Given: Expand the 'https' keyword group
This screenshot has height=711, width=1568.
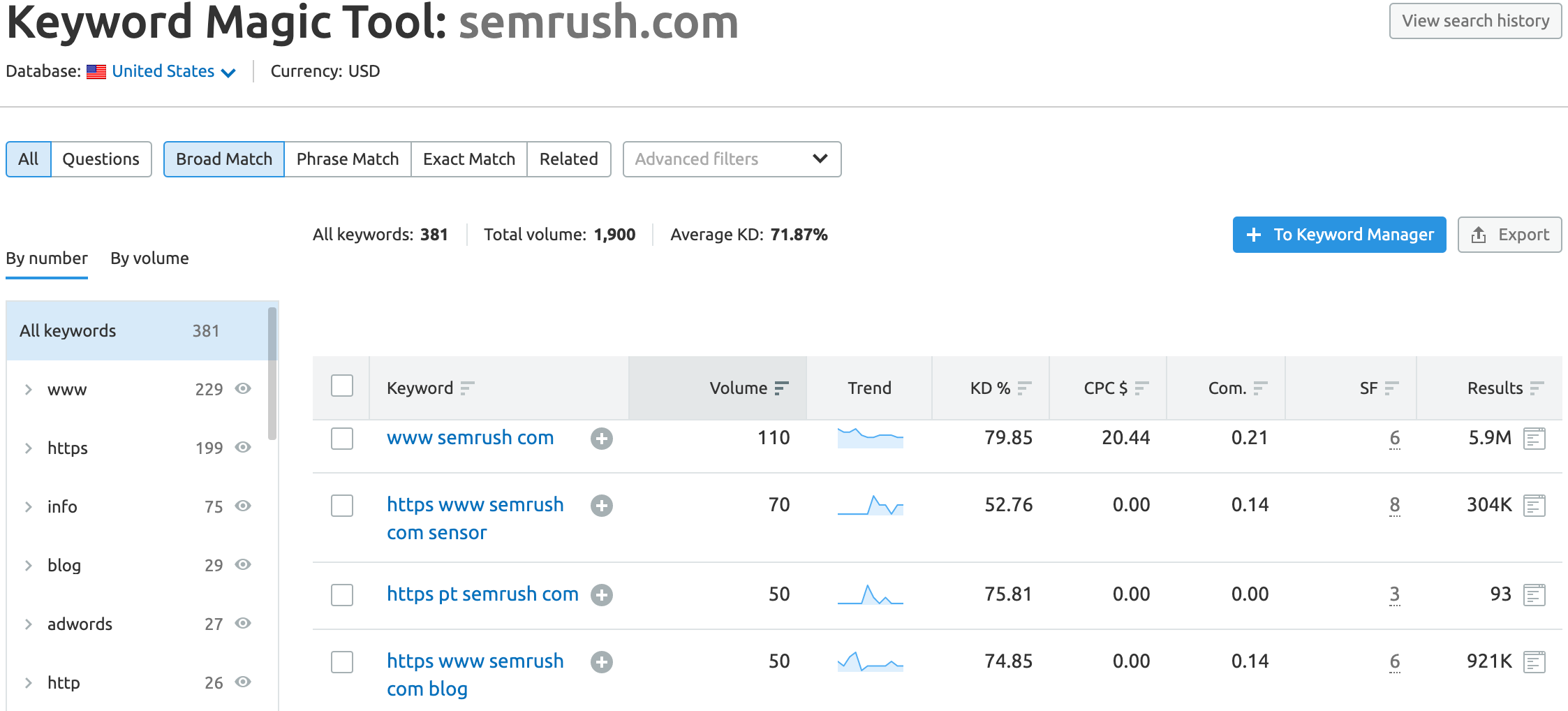Looking at the screenshot, I should tap(29, 448).
